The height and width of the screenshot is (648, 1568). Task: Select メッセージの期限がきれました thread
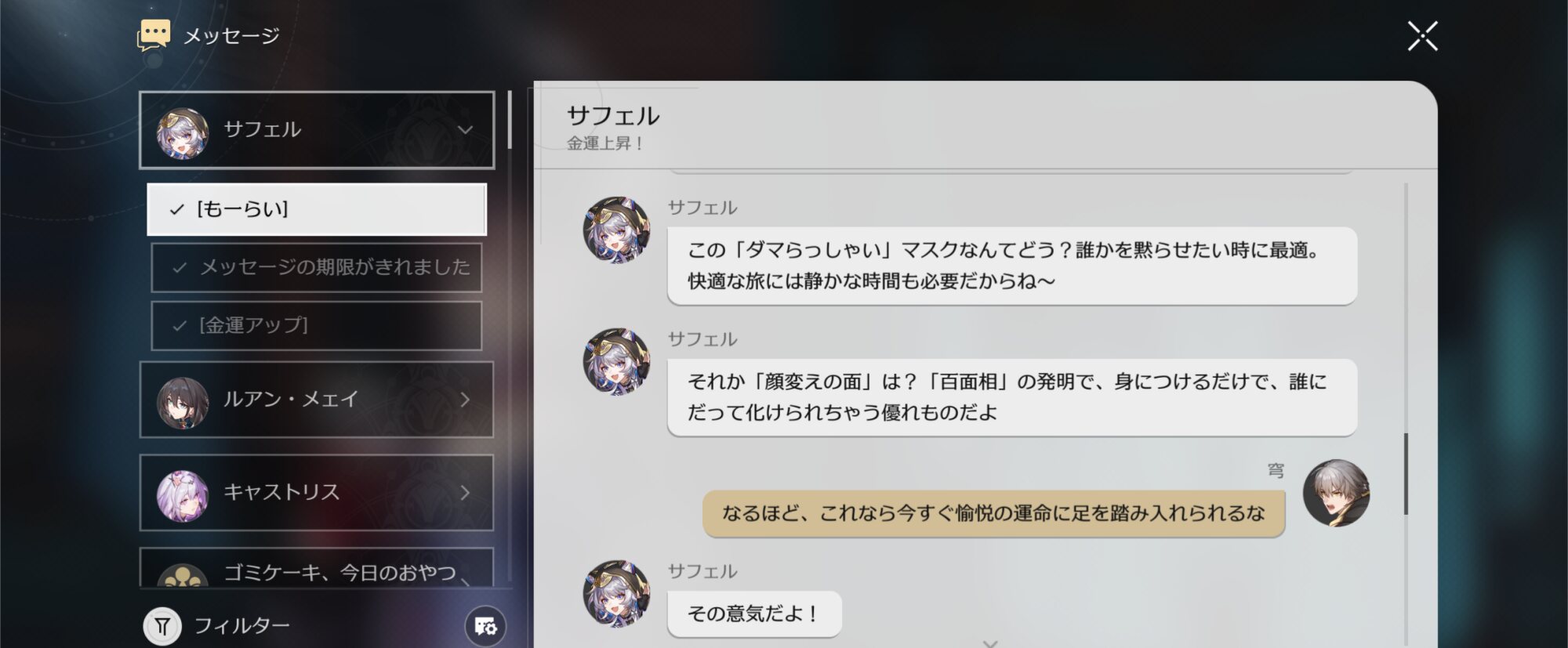click(317, 267)
